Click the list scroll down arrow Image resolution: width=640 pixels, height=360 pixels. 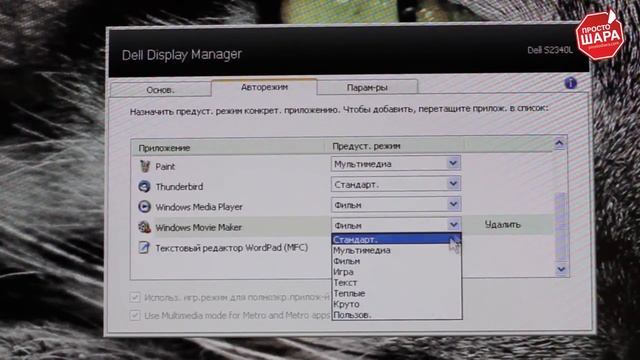[x=561, y=269]
